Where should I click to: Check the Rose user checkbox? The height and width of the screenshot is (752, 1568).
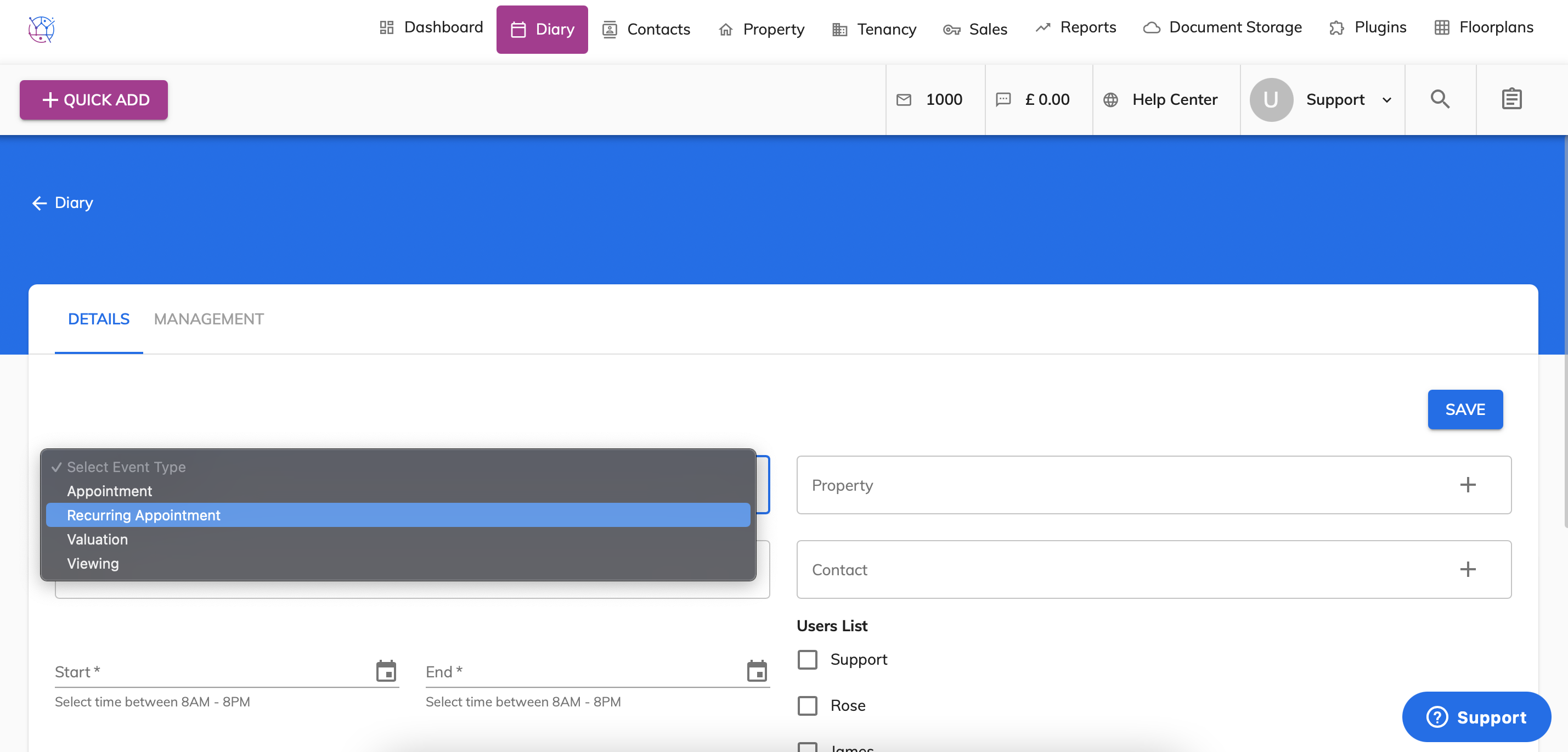point(807,706)
